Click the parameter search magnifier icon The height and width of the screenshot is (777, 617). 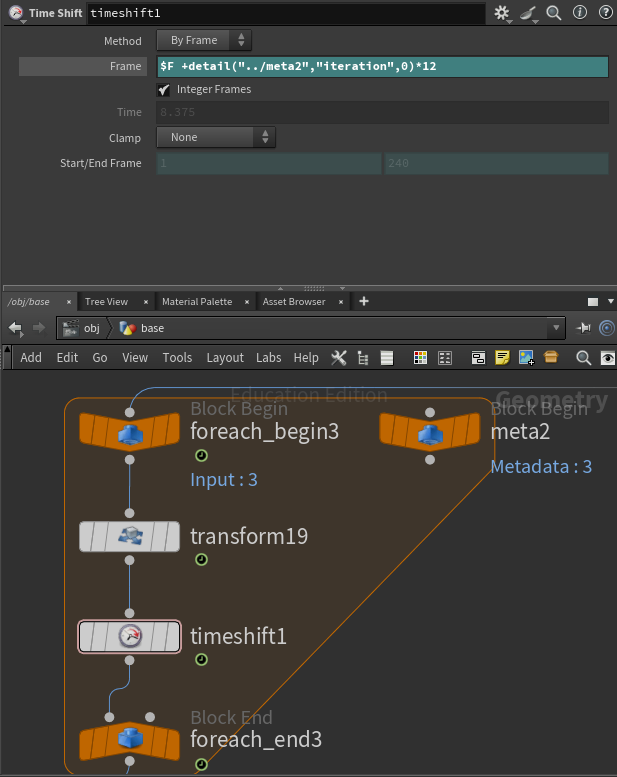point(553,13)
